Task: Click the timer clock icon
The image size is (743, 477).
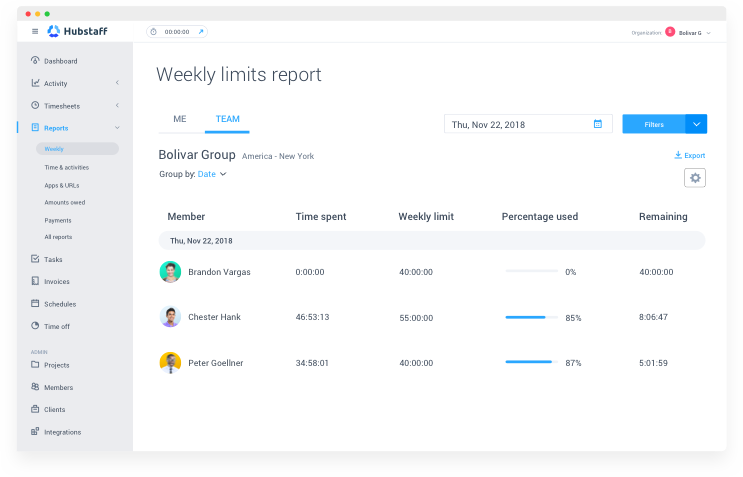Action: click(154, 32)
